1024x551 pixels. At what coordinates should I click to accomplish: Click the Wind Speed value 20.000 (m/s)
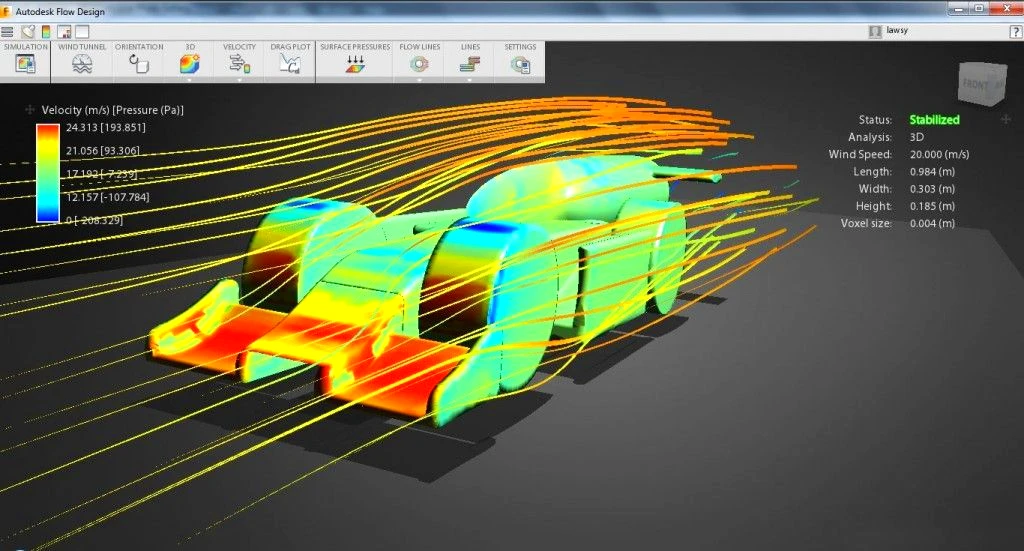click(x=940, y=154)
